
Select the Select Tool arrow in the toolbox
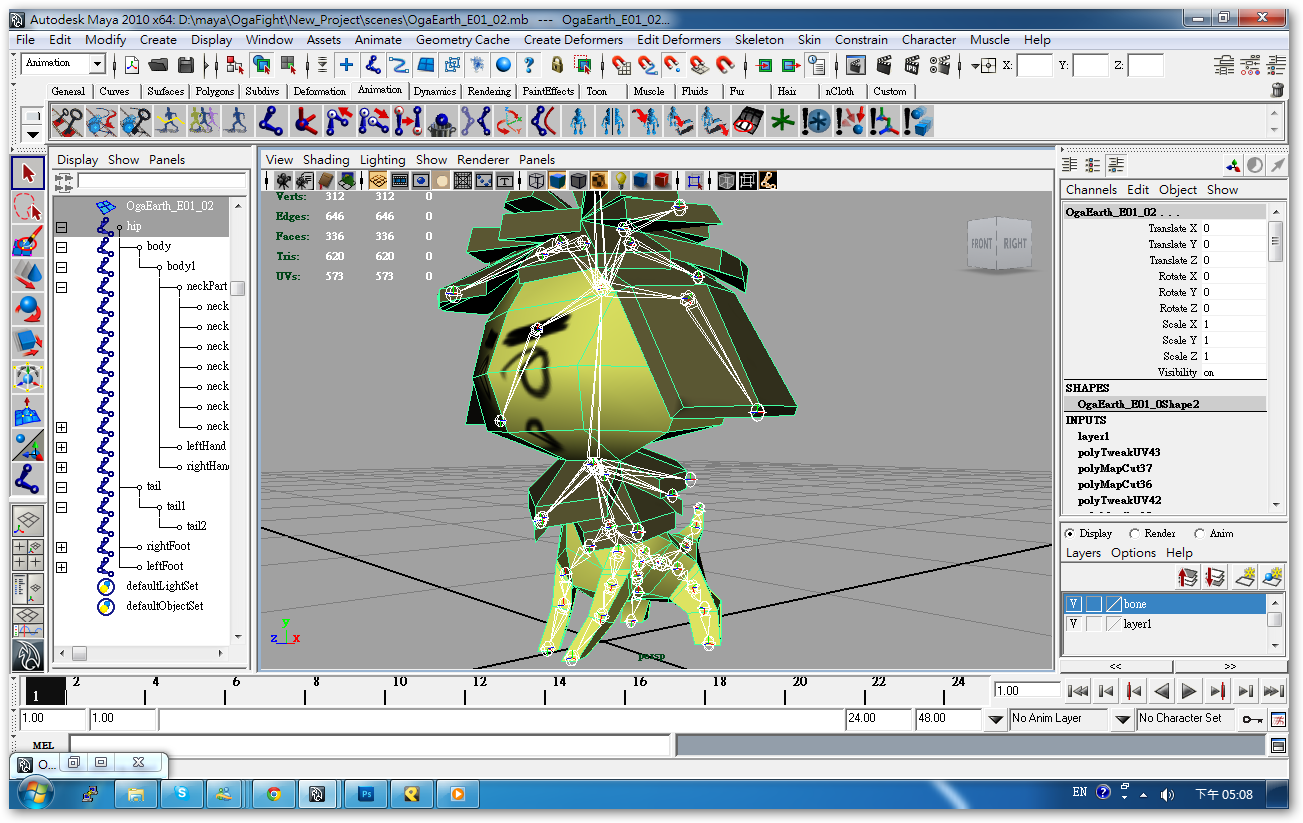tap(26, 172)
